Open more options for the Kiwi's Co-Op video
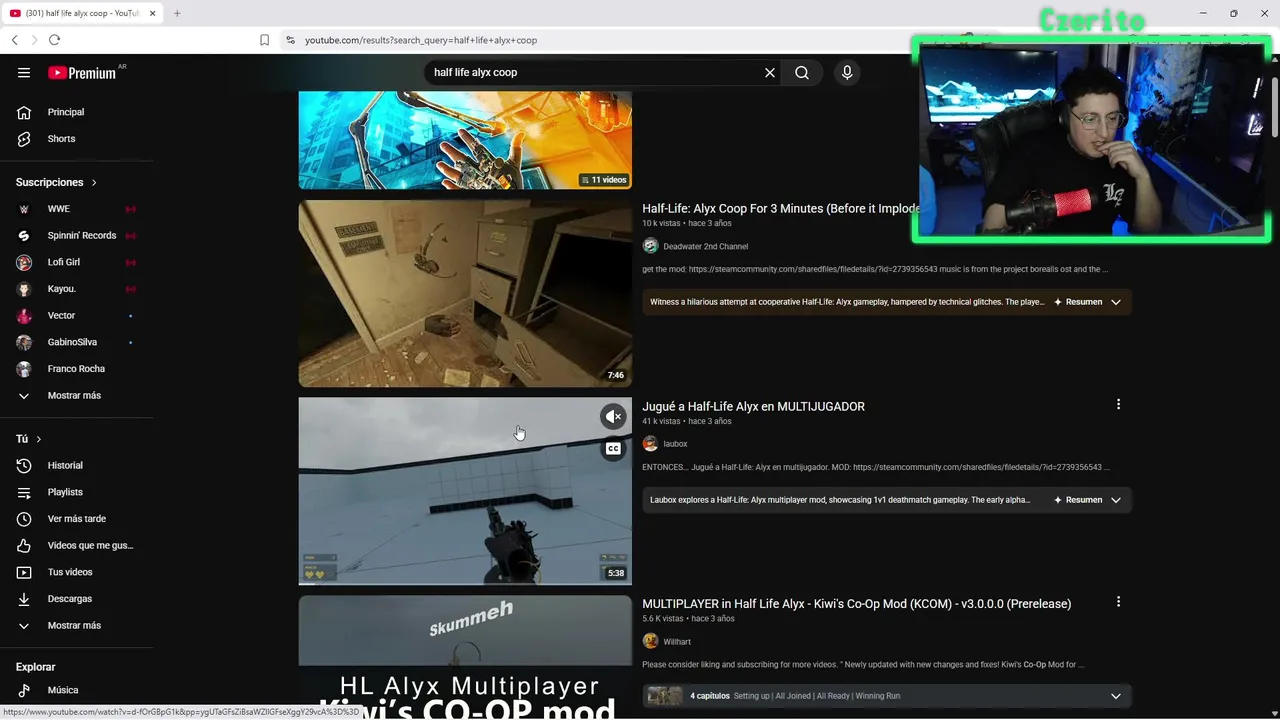Screen dimensions: 1280x720 click(x=1118, y=602)
